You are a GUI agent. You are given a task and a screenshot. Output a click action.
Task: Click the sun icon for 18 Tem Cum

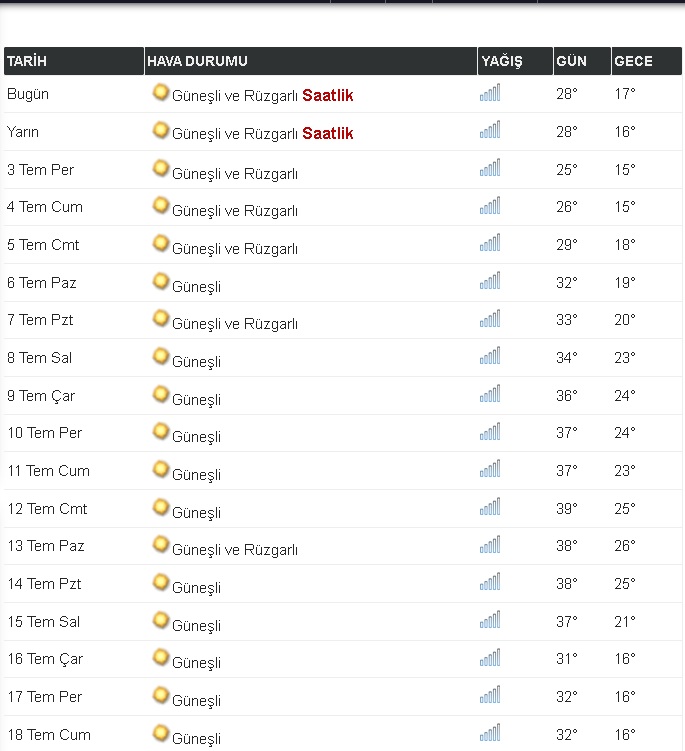tap(160, 733)
